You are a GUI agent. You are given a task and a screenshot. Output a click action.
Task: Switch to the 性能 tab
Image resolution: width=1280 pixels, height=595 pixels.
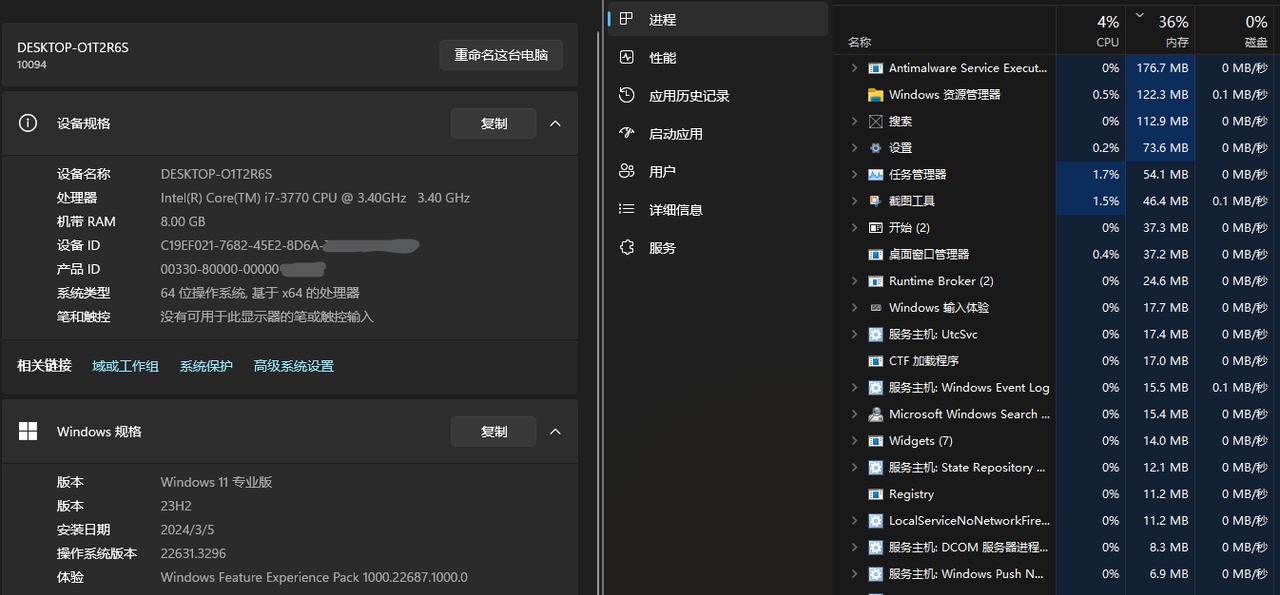point(718,57)
